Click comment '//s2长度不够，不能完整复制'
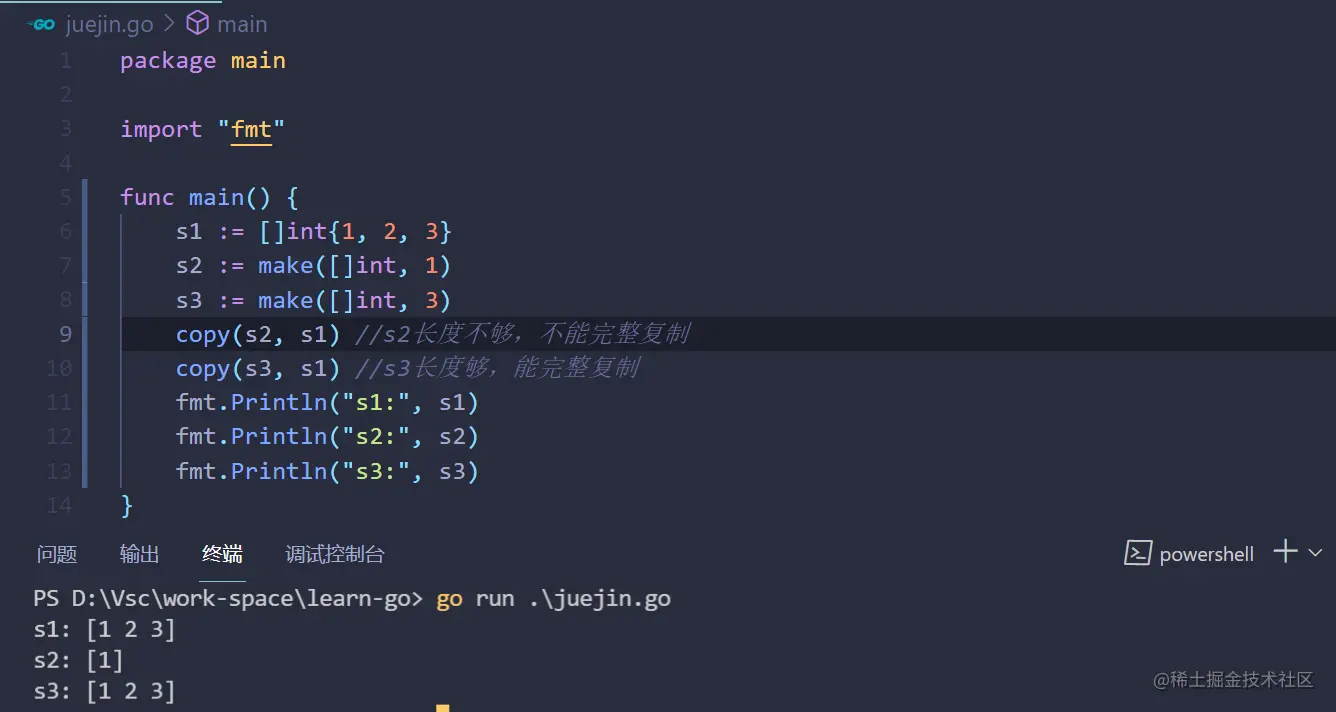Viewport: 1336px width, 712px height. [522, 334]
